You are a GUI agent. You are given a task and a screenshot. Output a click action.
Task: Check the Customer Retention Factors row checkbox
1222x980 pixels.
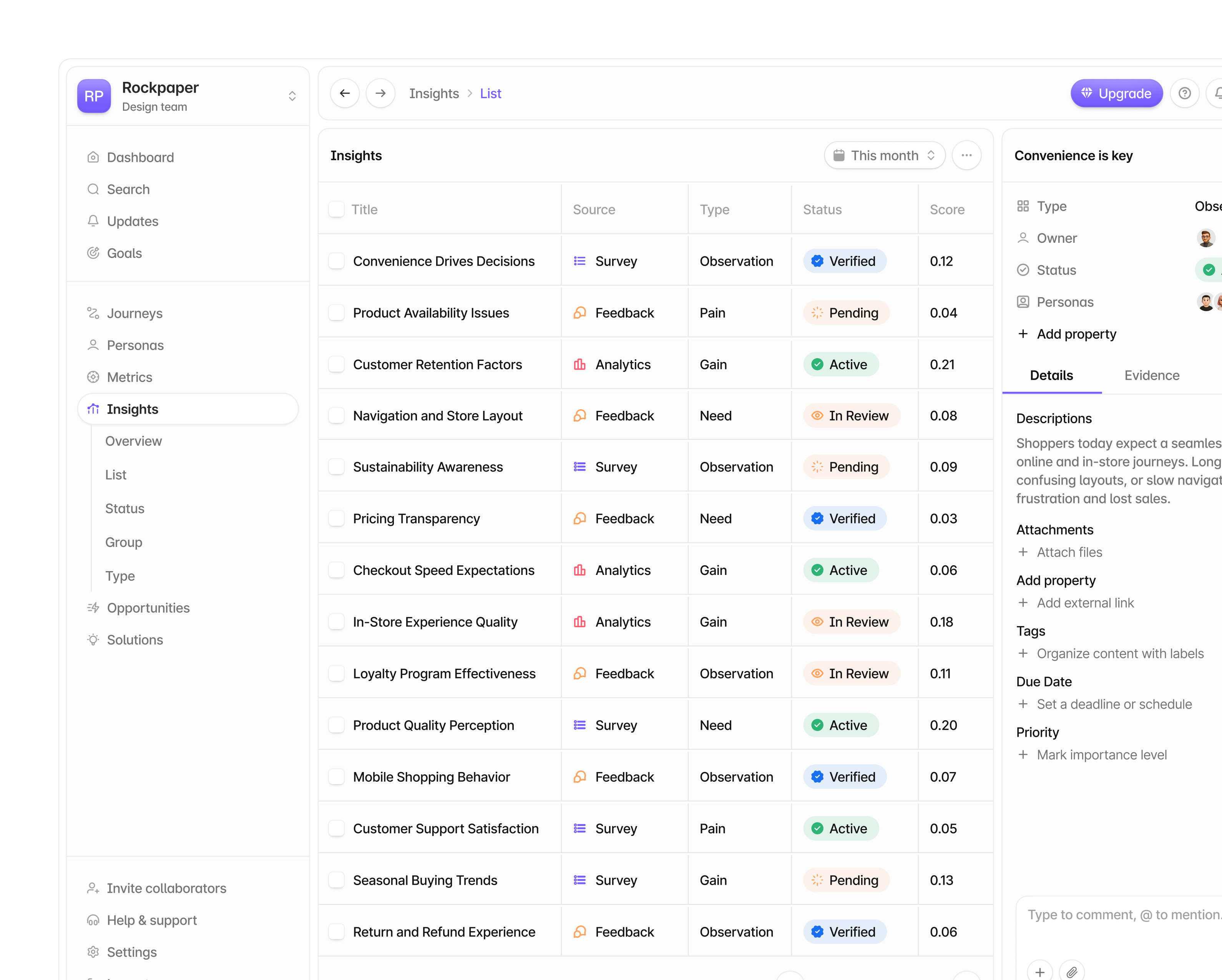pyautogui.click(x=337, y=364)
